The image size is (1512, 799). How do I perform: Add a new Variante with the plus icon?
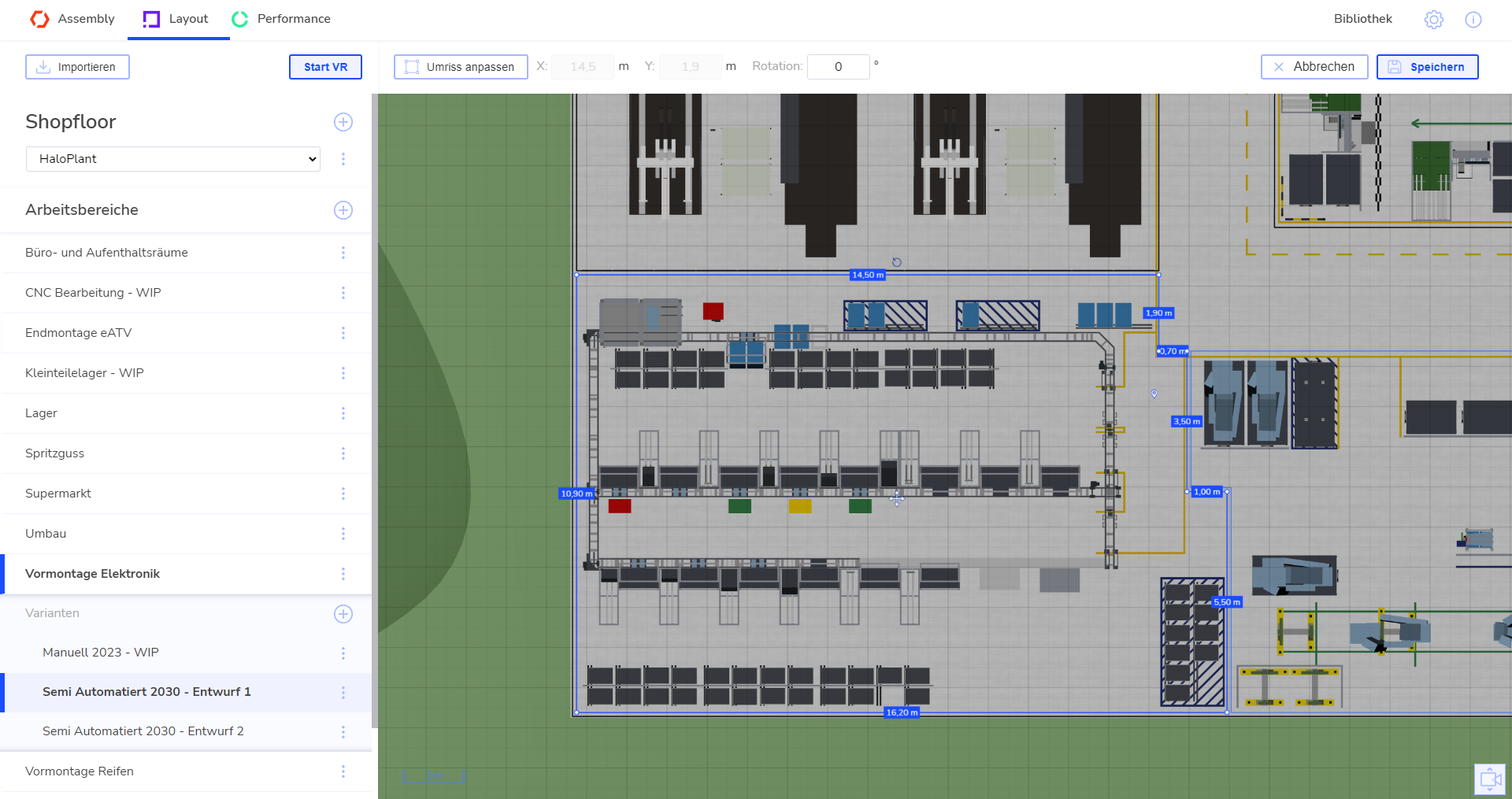coord(343,614)
